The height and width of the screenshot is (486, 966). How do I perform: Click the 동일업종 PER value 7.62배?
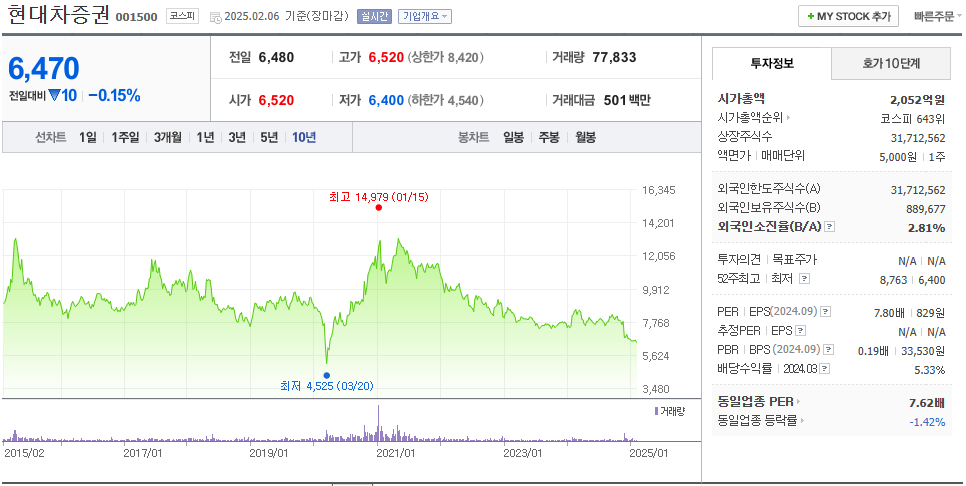[927, 403]
